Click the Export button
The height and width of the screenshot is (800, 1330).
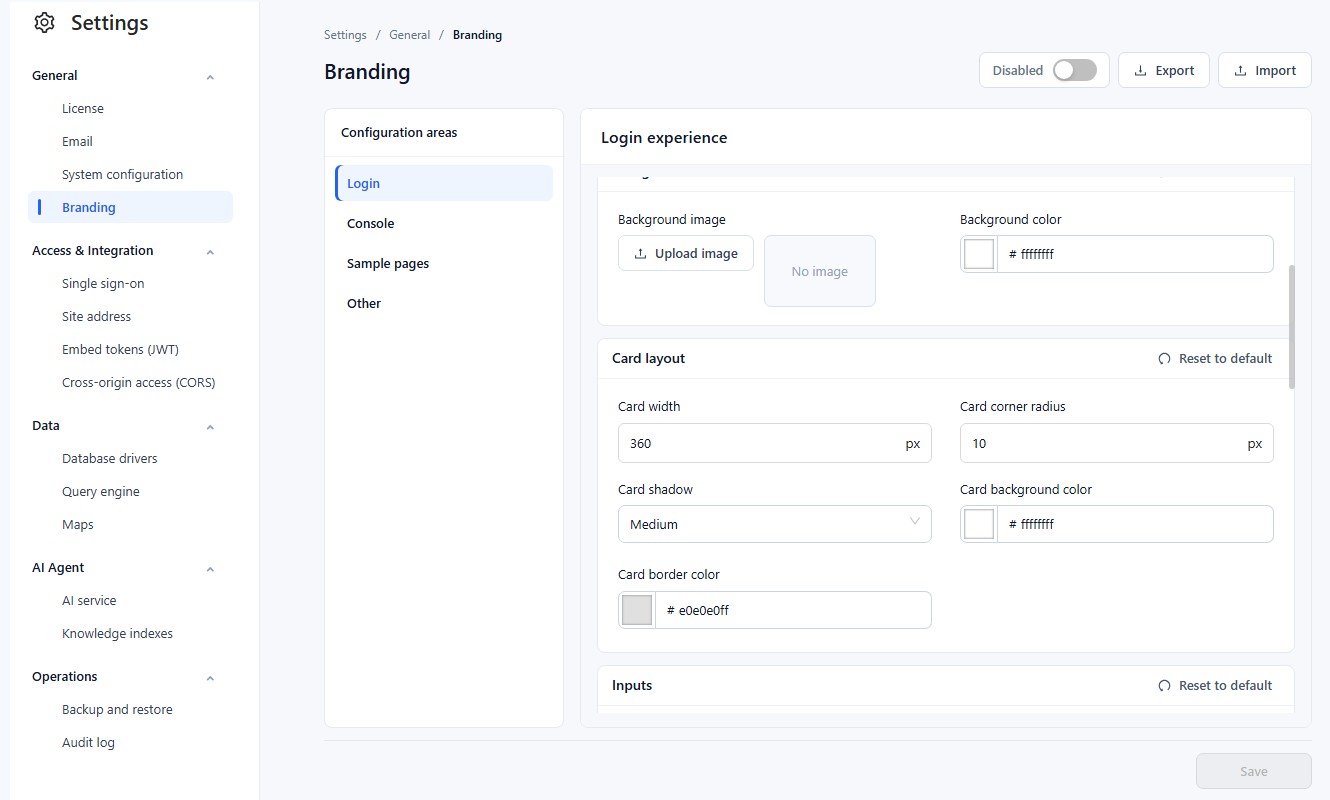tap(1164, 70)
